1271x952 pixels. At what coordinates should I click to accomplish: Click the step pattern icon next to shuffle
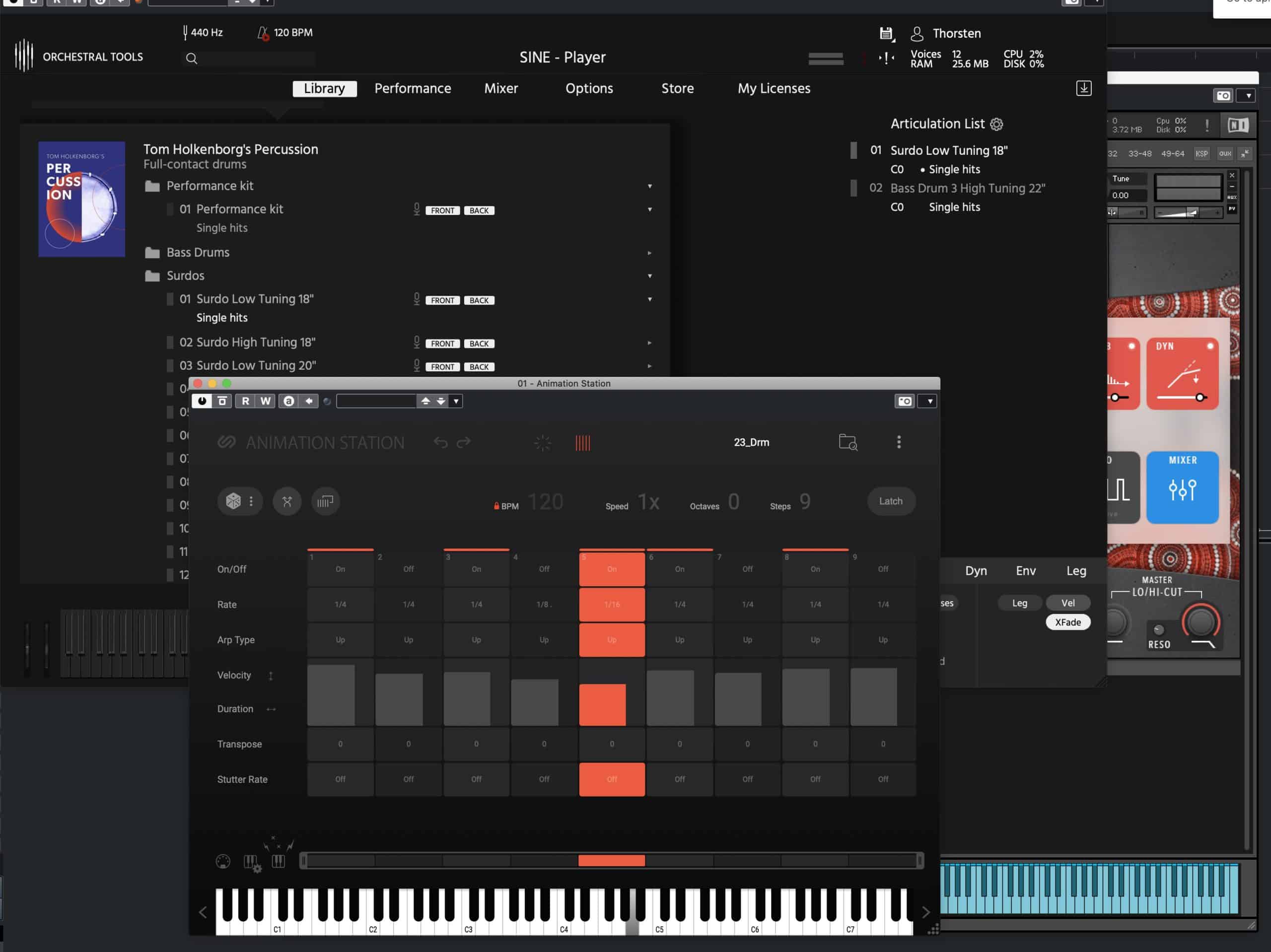(325, 501)
